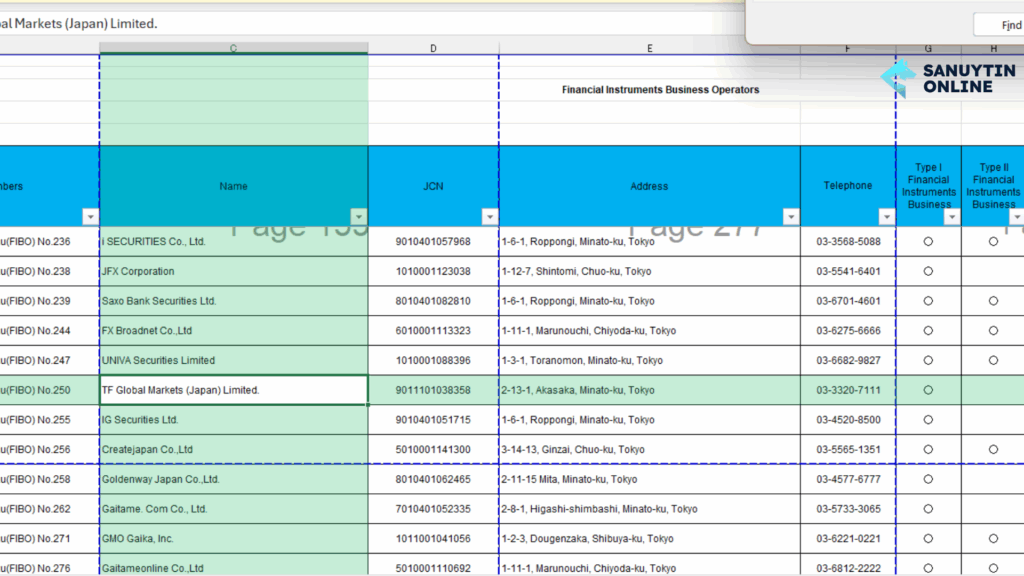Image resolution: width=1024 pixels, height=576 pixels.
Task: Select the Telephone header cell
Action: tap(848, 186)
